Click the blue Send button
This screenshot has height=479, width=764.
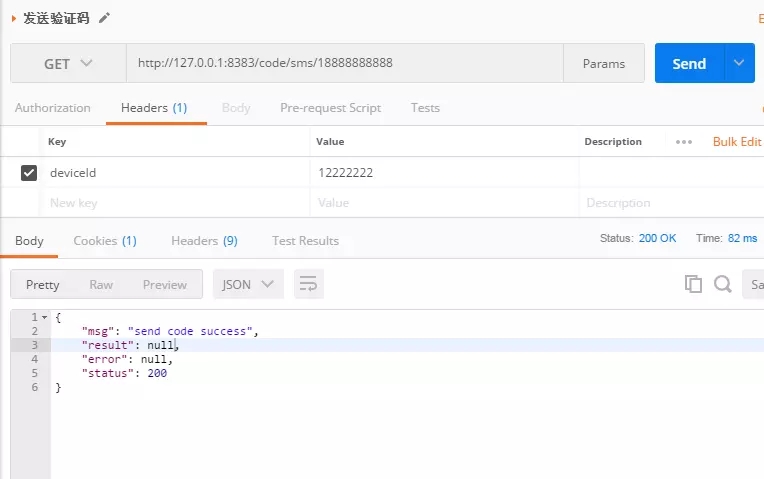[x=689, y=63]
